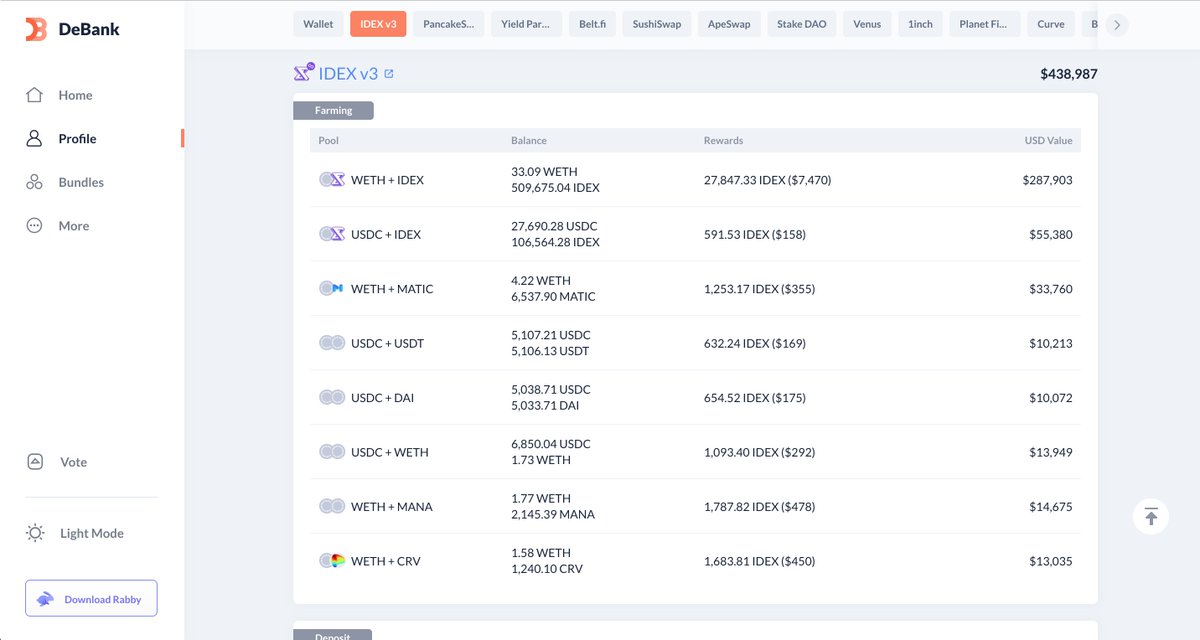Click the Rewards column header

click(x=723, y=141)
